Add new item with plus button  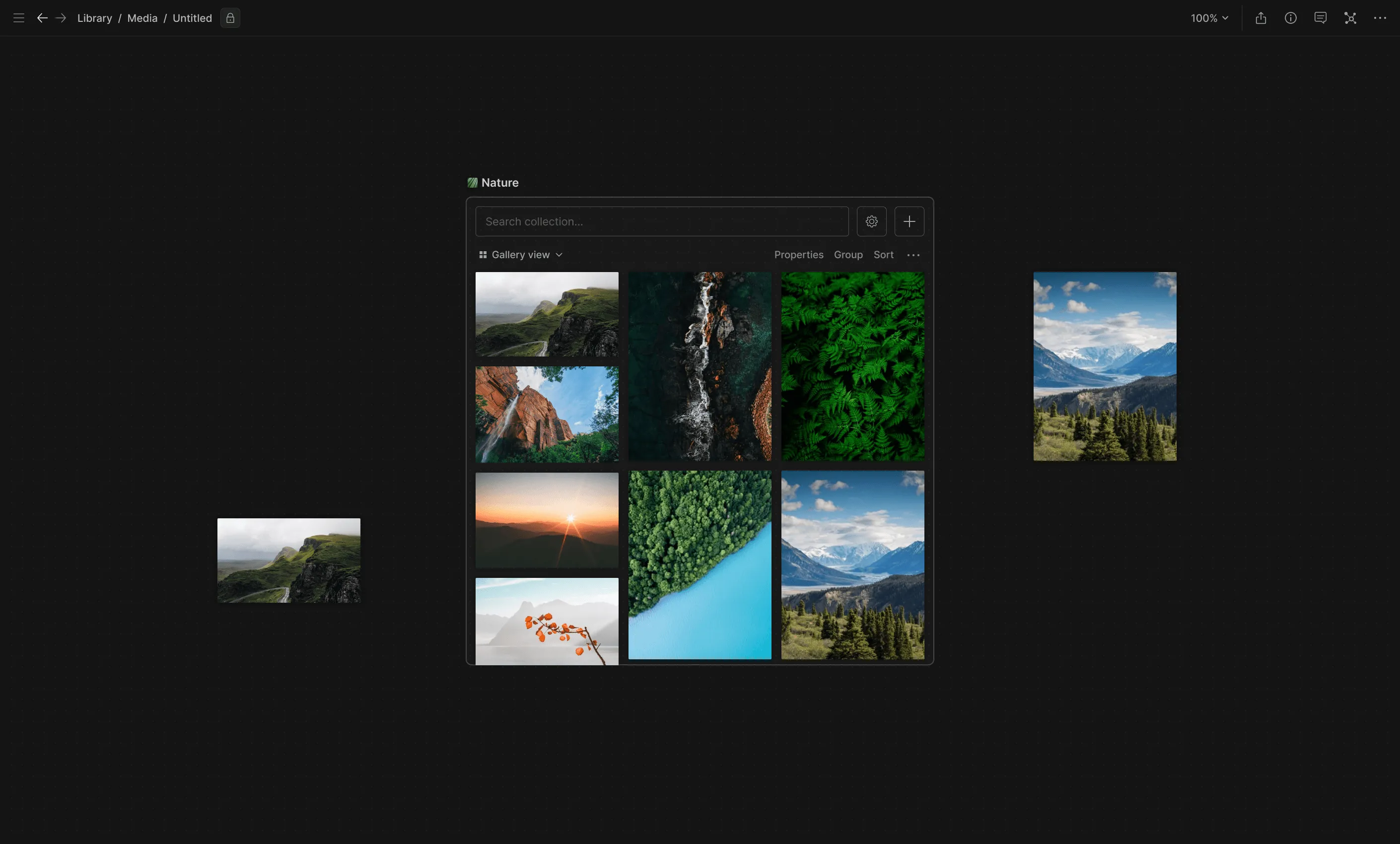click(x=909, y=221)
